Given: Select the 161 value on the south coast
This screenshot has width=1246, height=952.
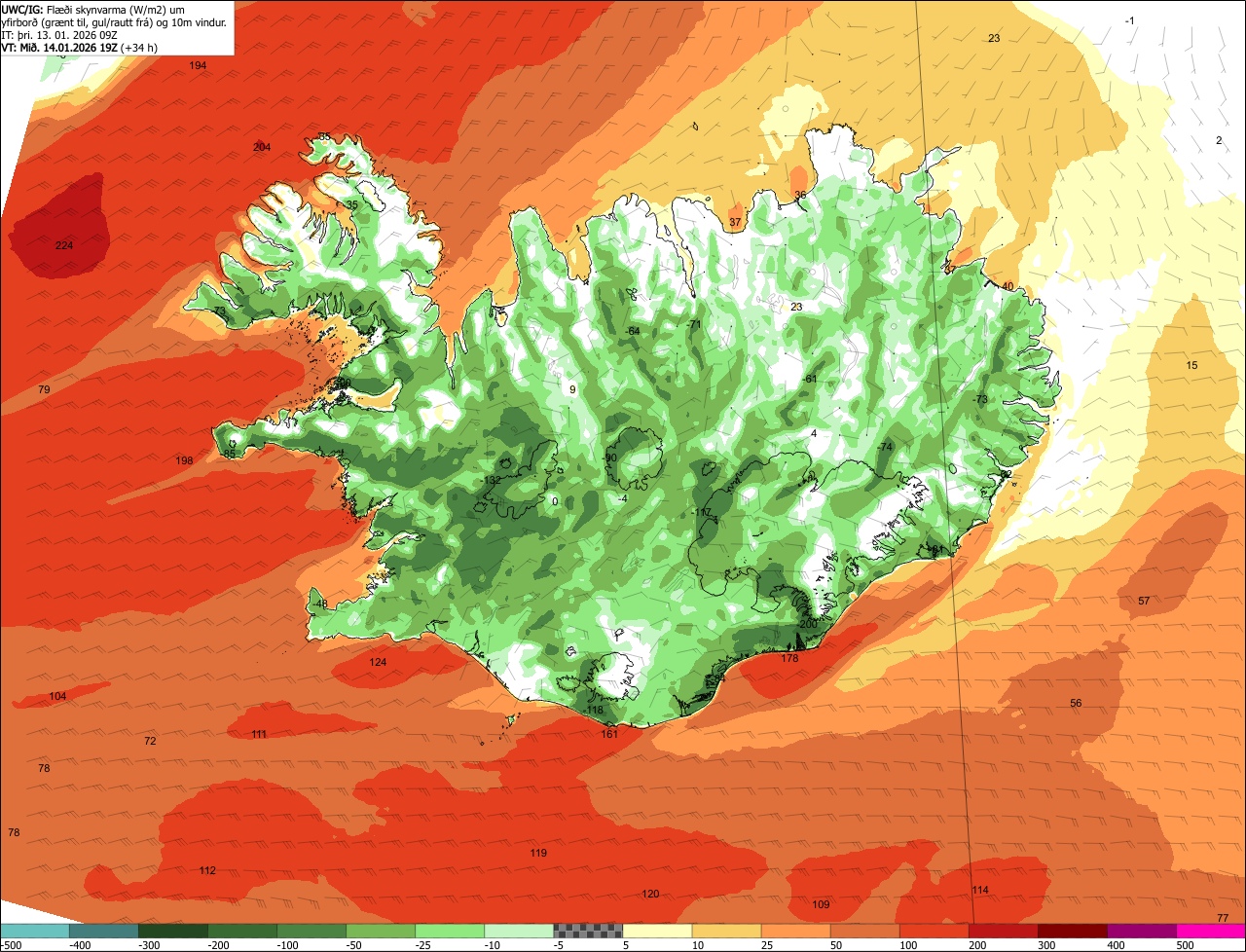Looking at the screenshot, I should coord(609,733).
